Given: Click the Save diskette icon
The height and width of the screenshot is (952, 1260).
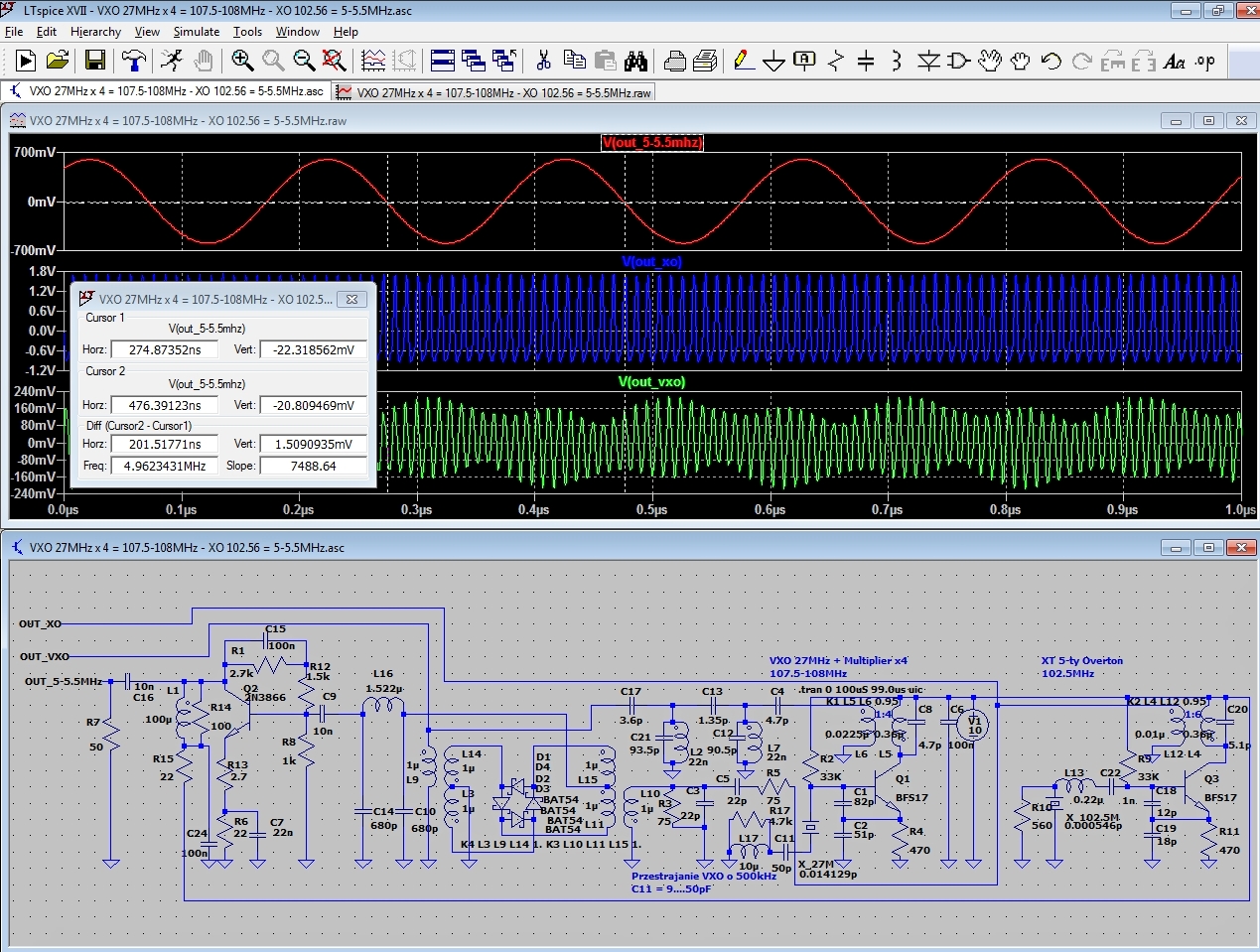Looking at the screenshot, I should (95, 61).
